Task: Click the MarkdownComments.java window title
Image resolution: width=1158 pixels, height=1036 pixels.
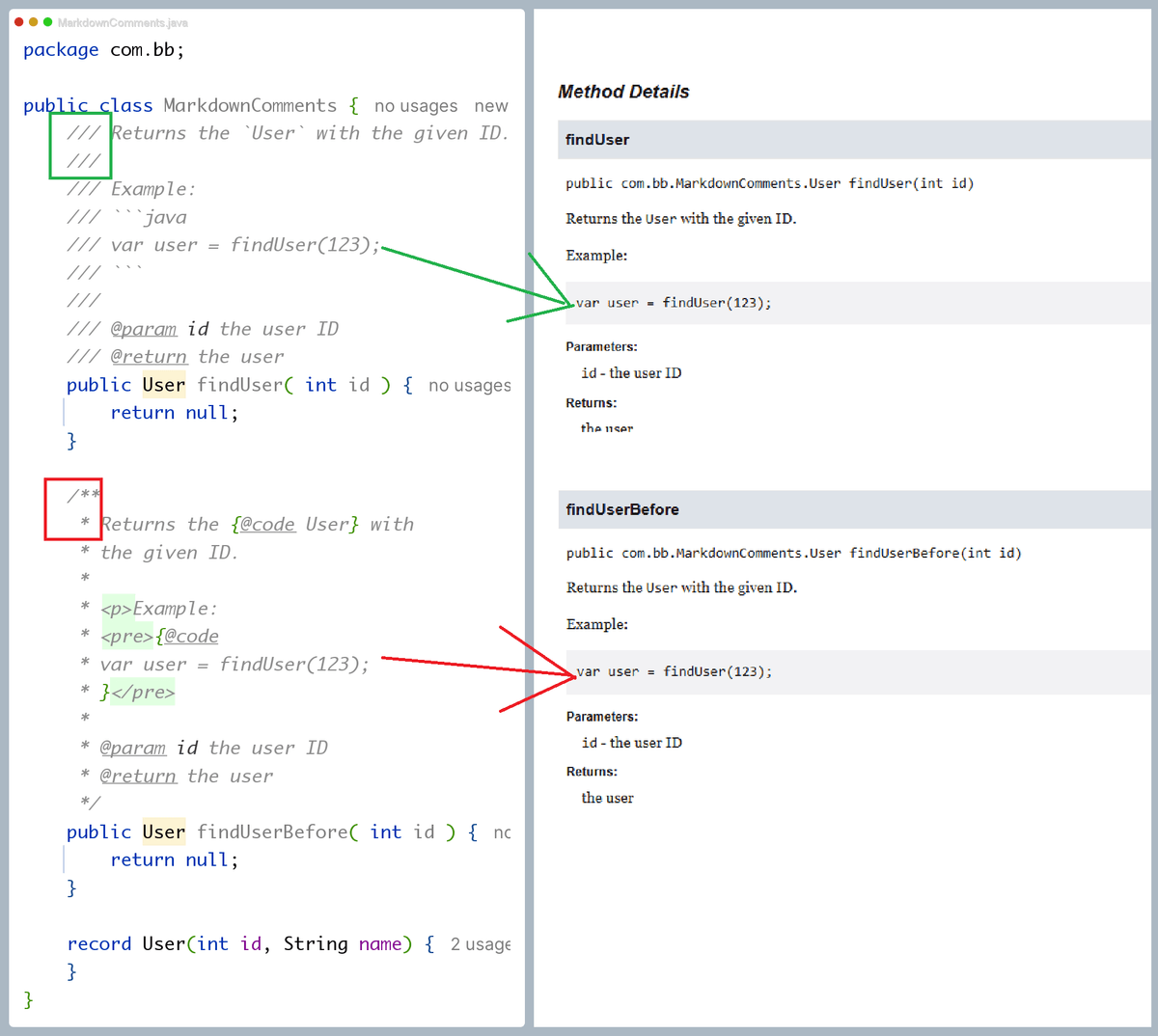Action: pyautogui.click(x=123, y=22)
